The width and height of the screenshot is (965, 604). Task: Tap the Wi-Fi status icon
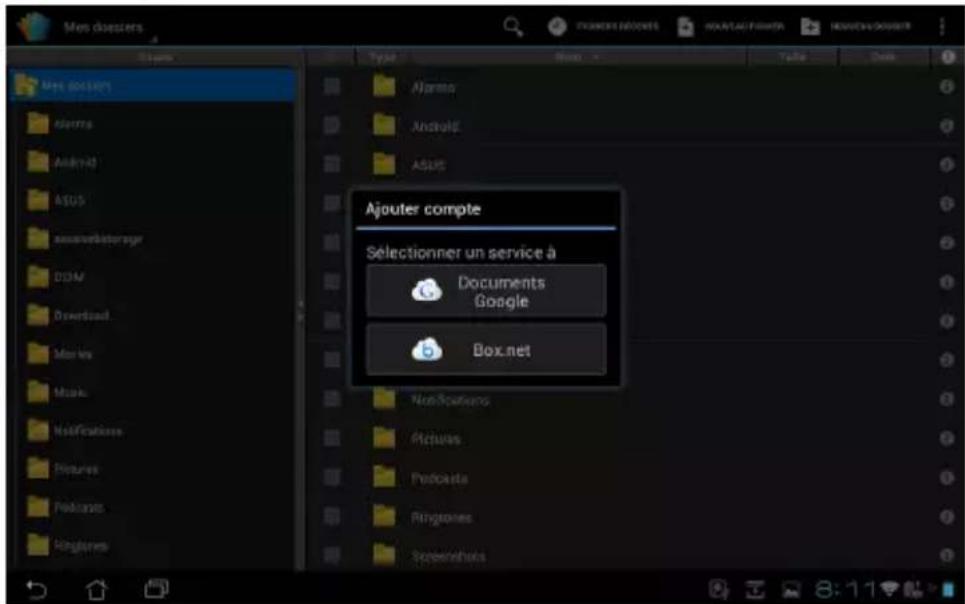click(889, 589)
